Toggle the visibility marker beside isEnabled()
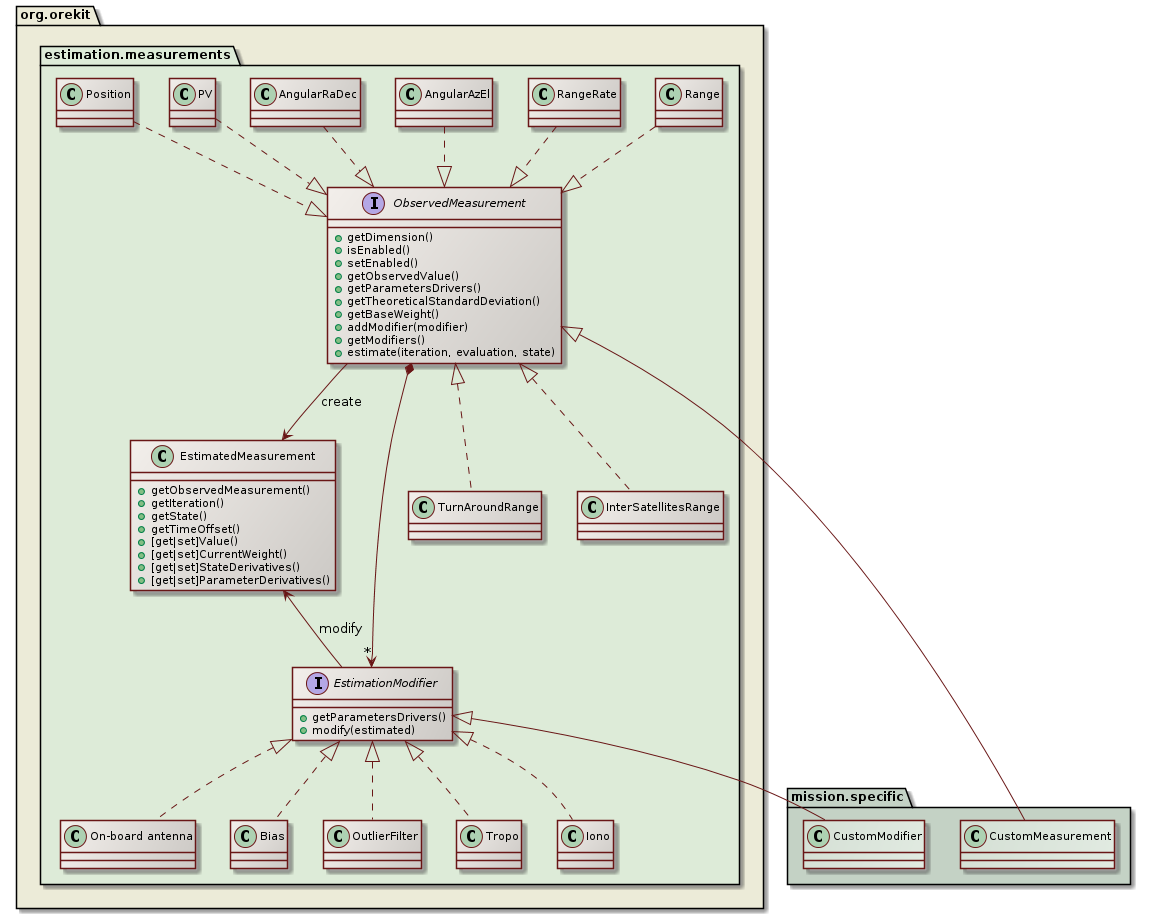1151x919 pixels. tap(340, 250)
